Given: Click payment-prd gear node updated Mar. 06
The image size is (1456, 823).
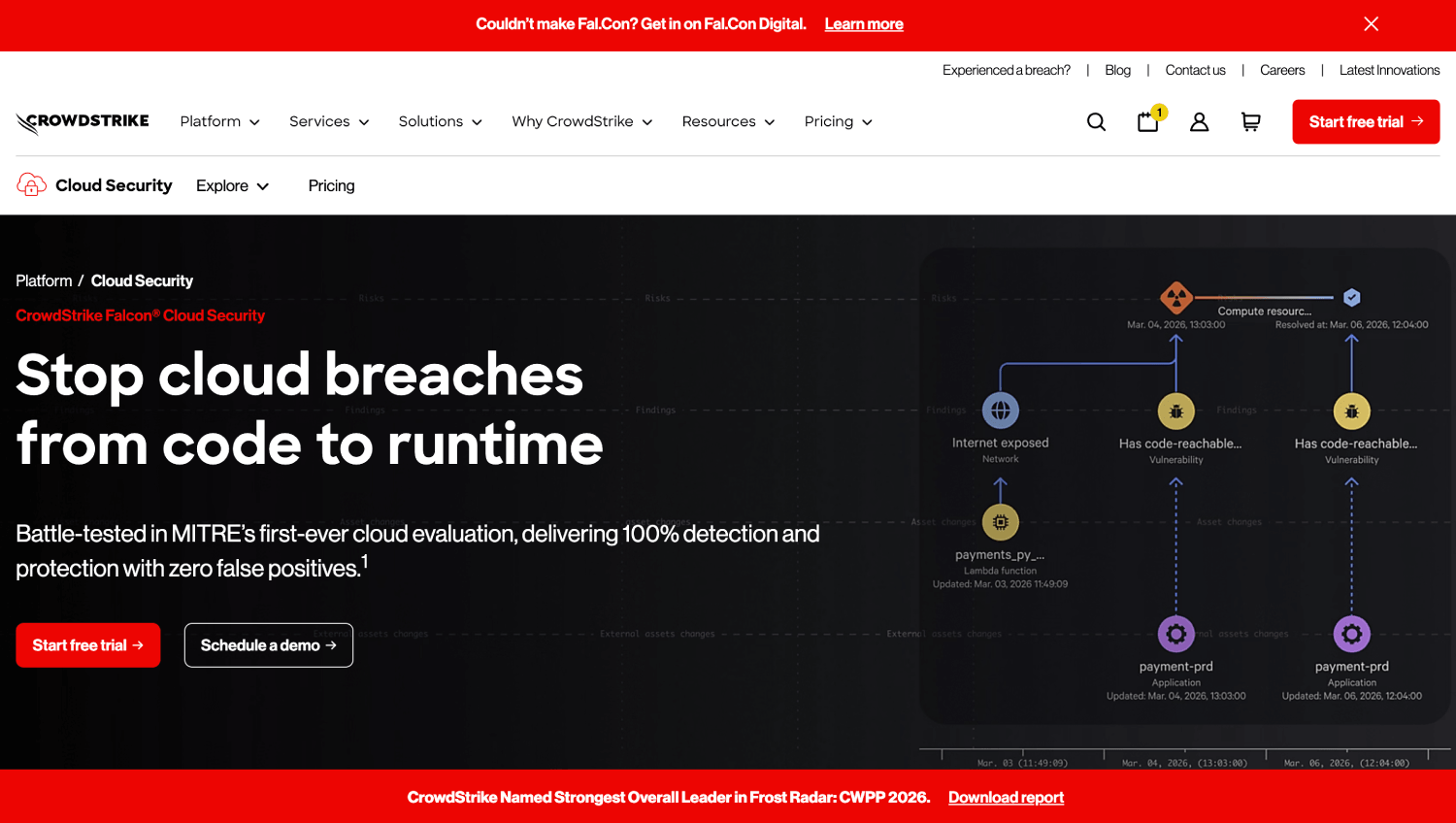Looking at the screenshot, I should pyautogui.click(x=1352, y=635).
